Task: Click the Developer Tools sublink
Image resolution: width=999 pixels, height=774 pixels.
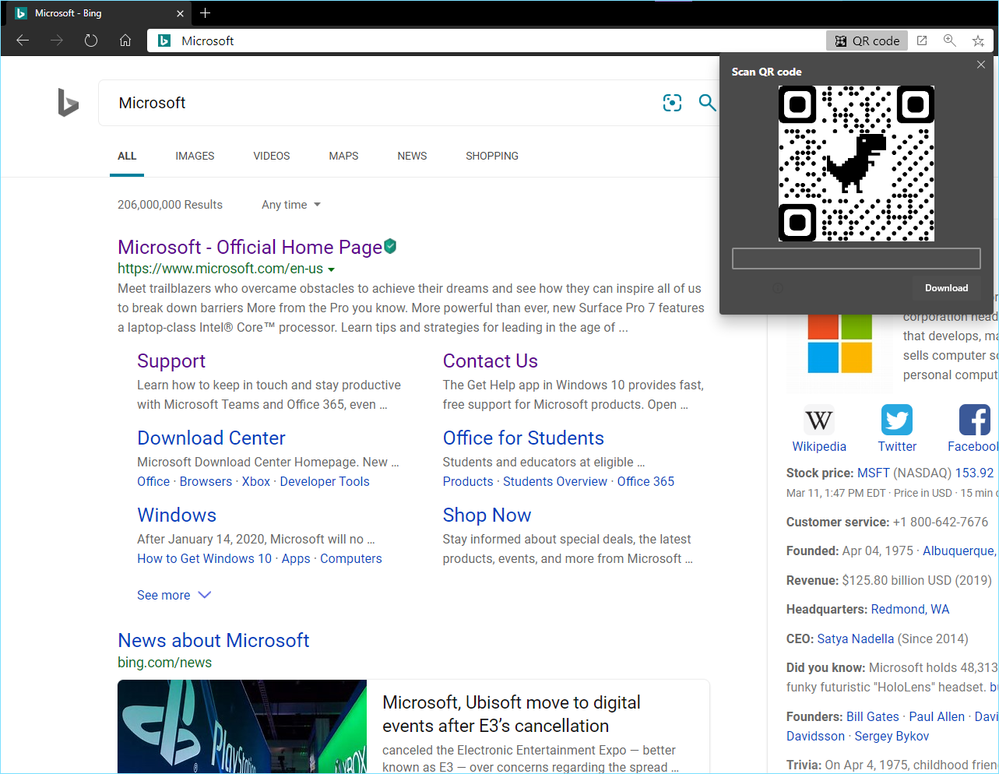Action: (x=325, y=482)
